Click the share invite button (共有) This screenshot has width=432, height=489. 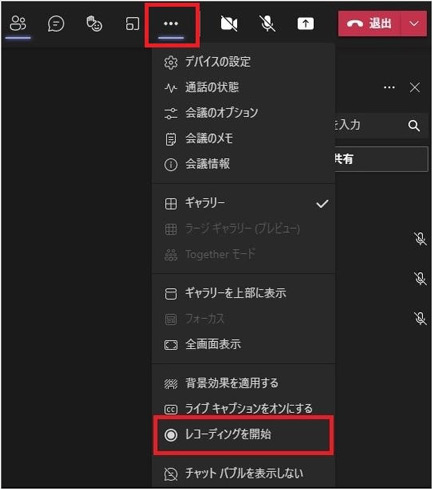pos(381,159)
